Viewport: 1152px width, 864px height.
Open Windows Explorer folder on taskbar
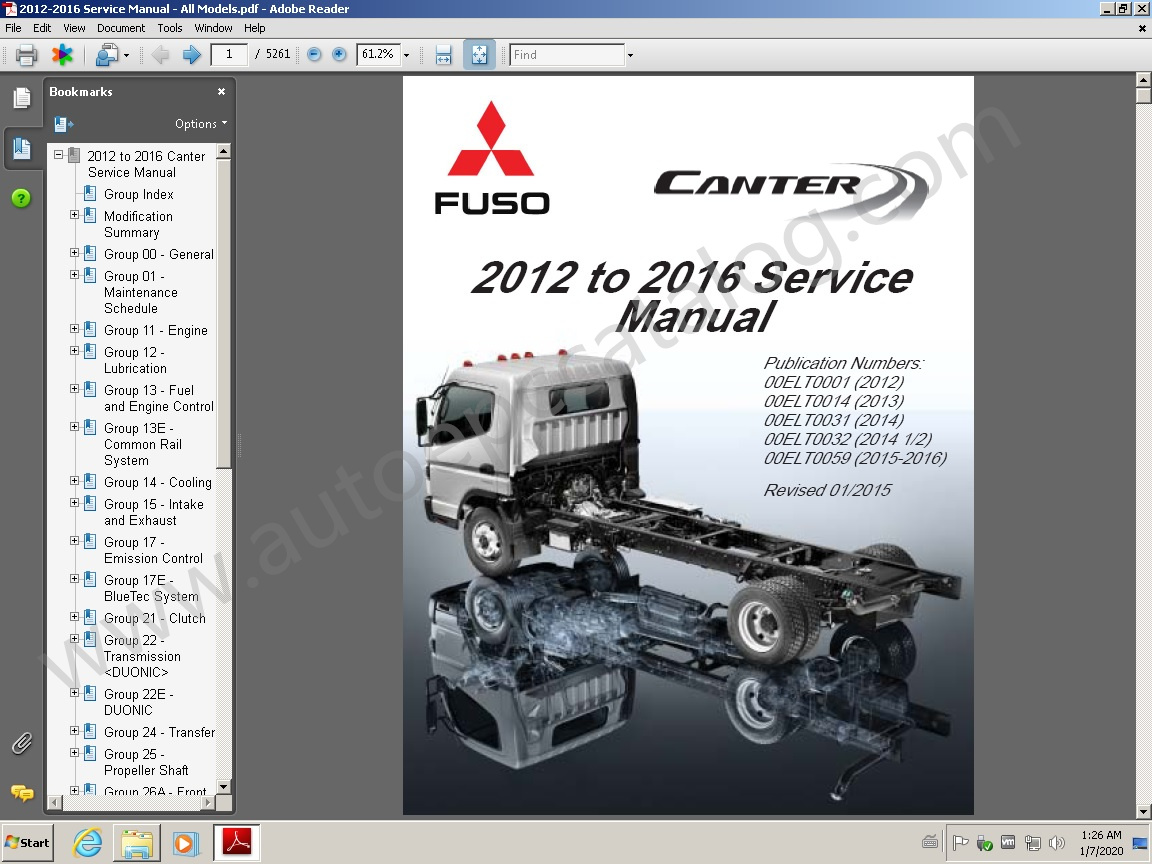point(137,843)
